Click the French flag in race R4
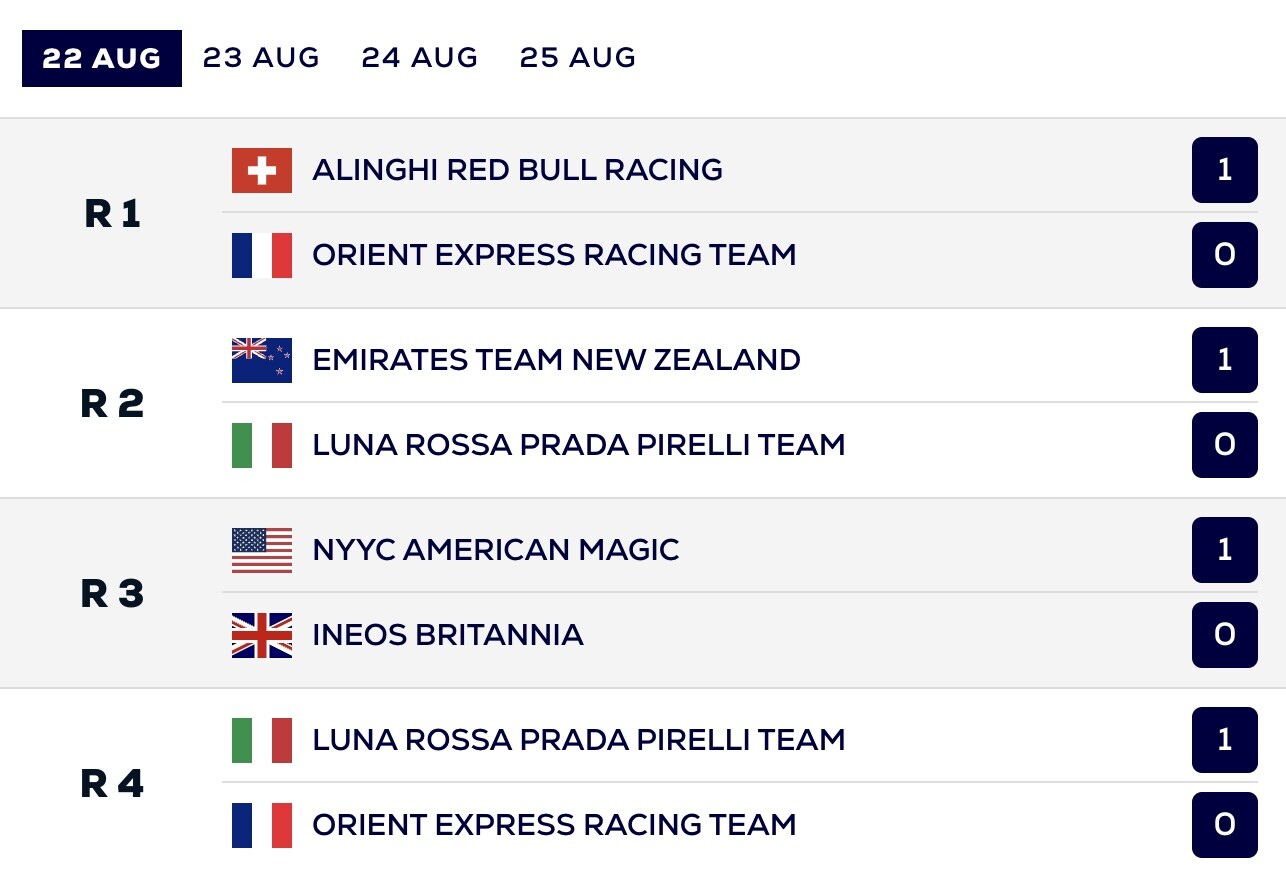Image resolution: width=1286 pixels, height=870 pixels. (262, 825)
